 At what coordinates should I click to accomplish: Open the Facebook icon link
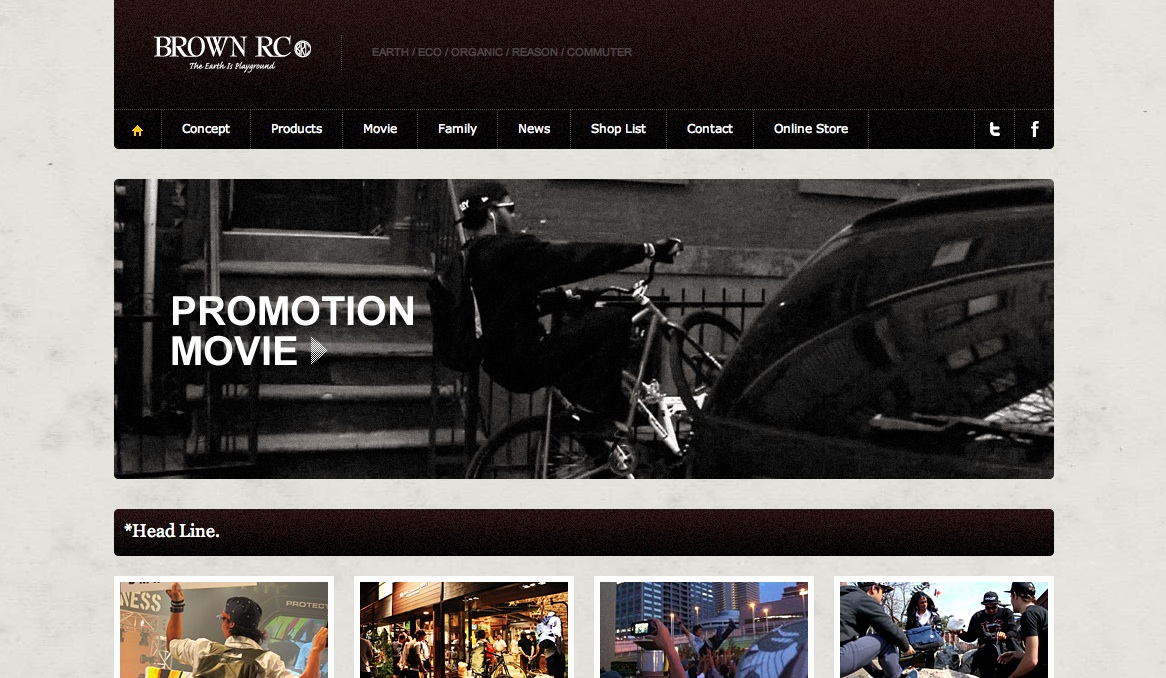point(1034,129)
